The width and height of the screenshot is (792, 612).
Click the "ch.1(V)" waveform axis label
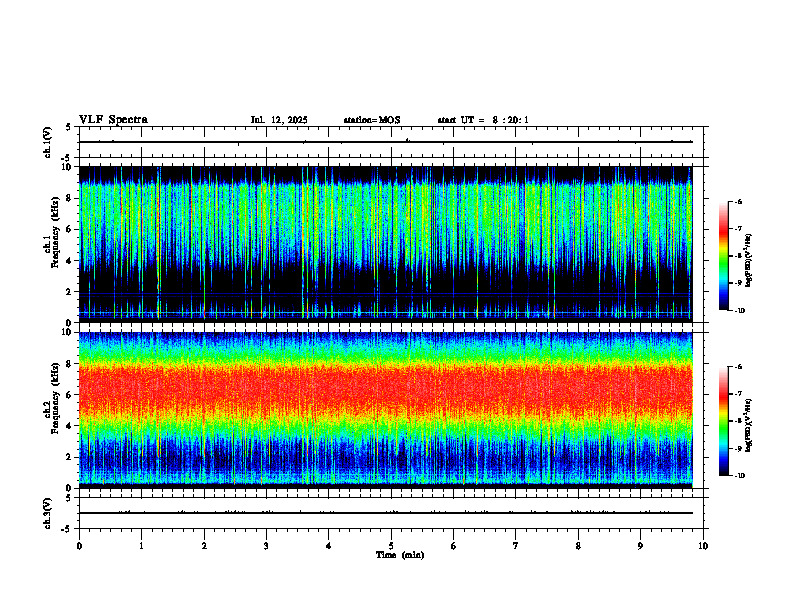(48, 142)
